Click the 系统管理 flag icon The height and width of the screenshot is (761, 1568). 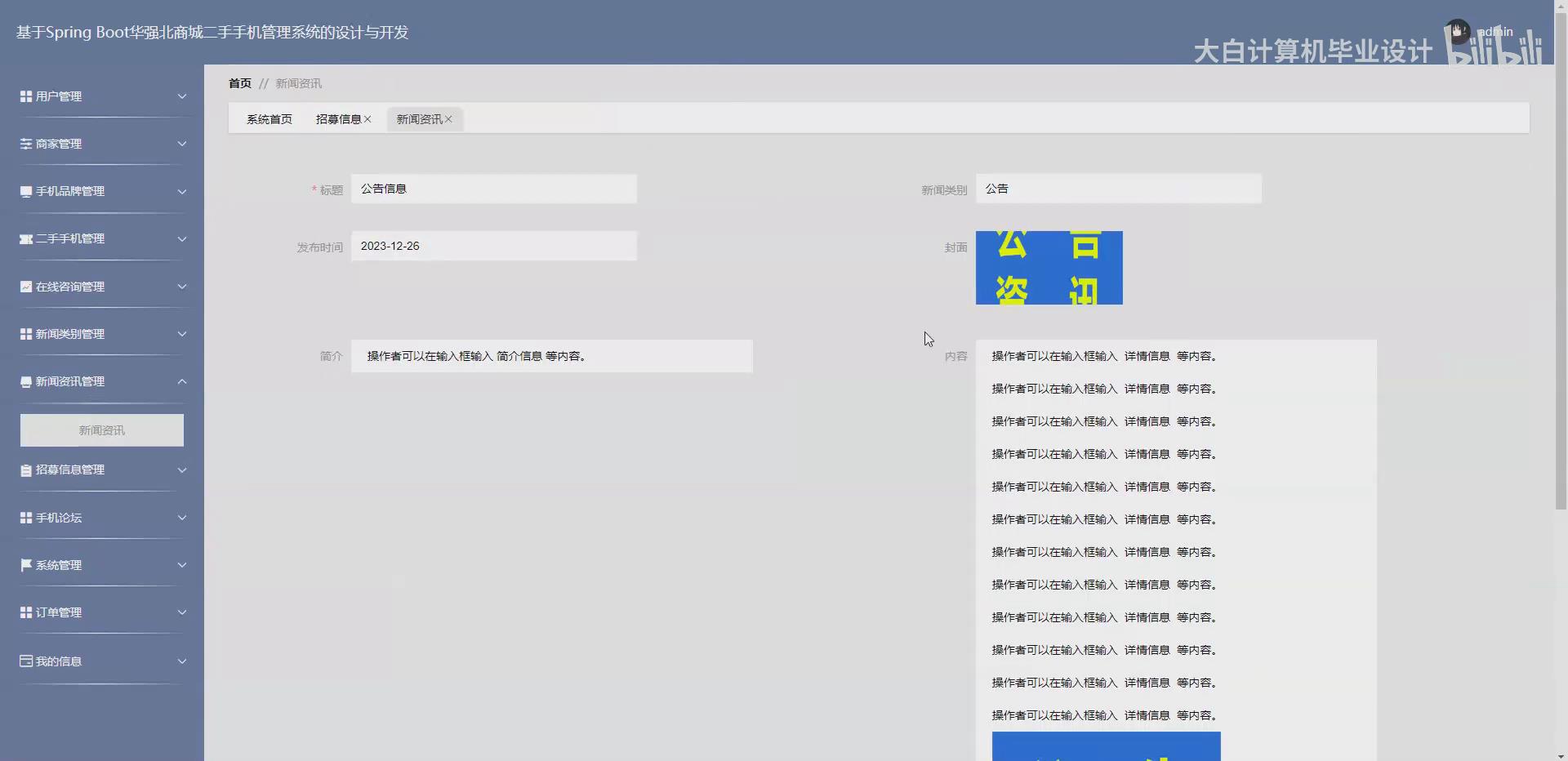point(26,565)
